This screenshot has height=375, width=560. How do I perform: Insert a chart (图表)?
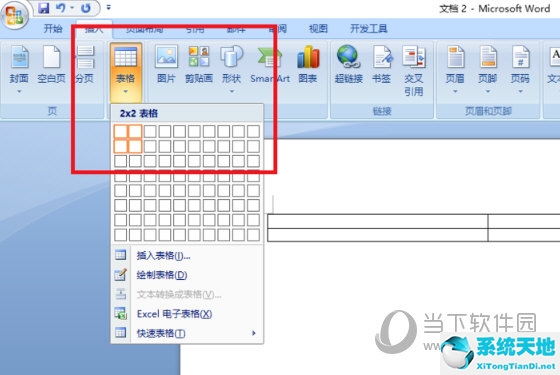click(308, 65)
